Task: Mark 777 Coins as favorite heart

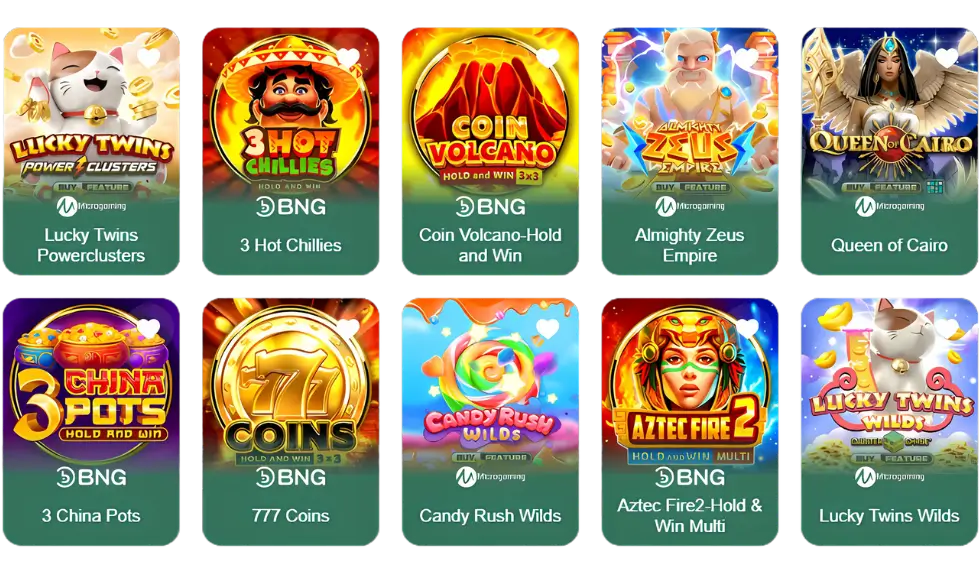Action: pyautogui.click(x=348, y=328)
